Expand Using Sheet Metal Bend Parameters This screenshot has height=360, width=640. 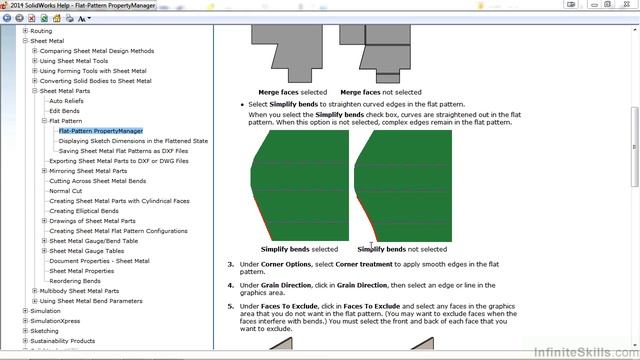click(x=35, y=301)
